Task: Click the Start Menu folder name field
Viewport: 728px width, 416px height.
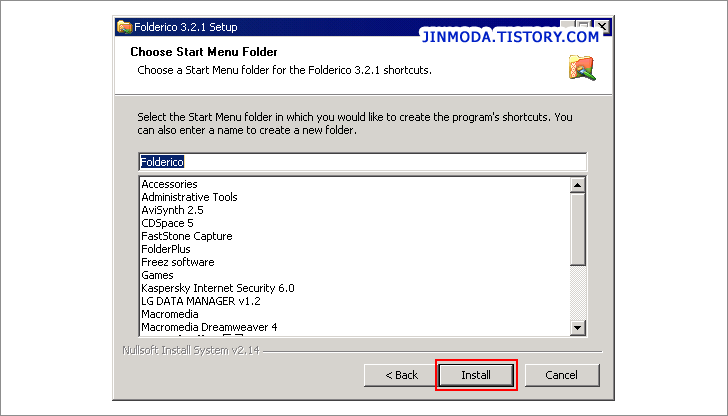Action: pyautogui.click(x=363, y=162)
